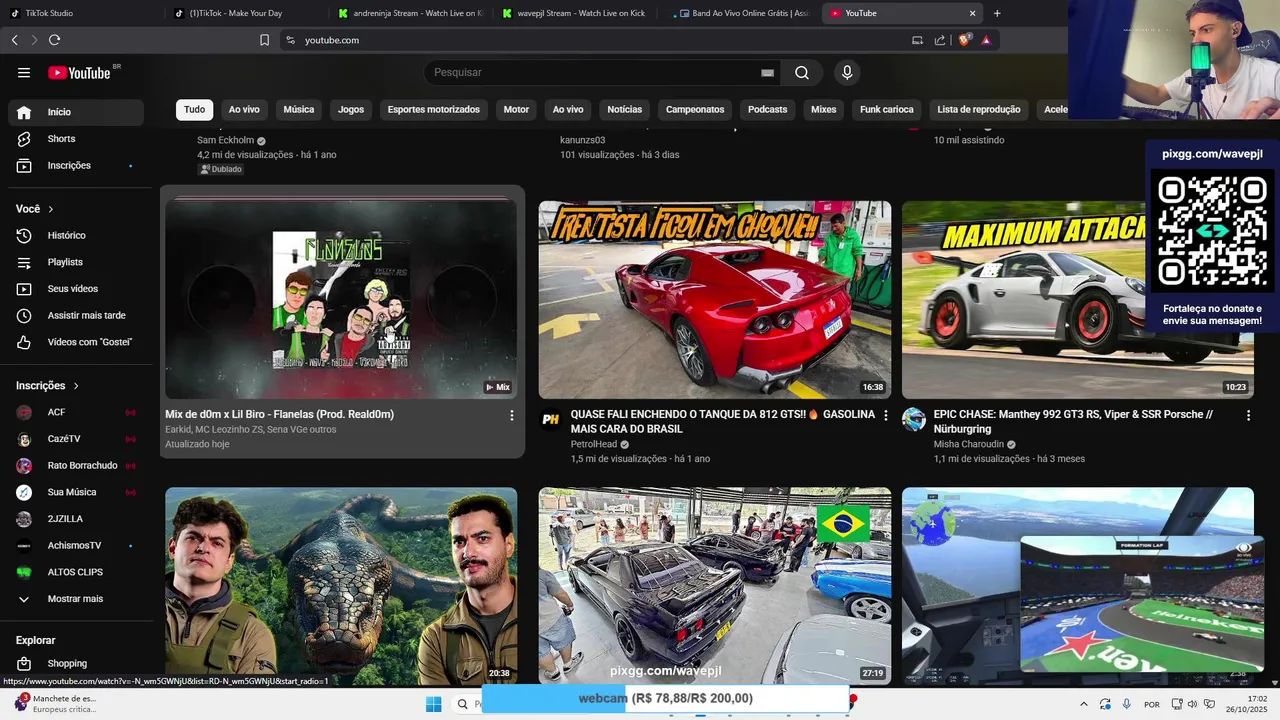Open Playlists in the sidebar
The width and height of the screenshot is (1280, 720).
(x=76, y=262)
